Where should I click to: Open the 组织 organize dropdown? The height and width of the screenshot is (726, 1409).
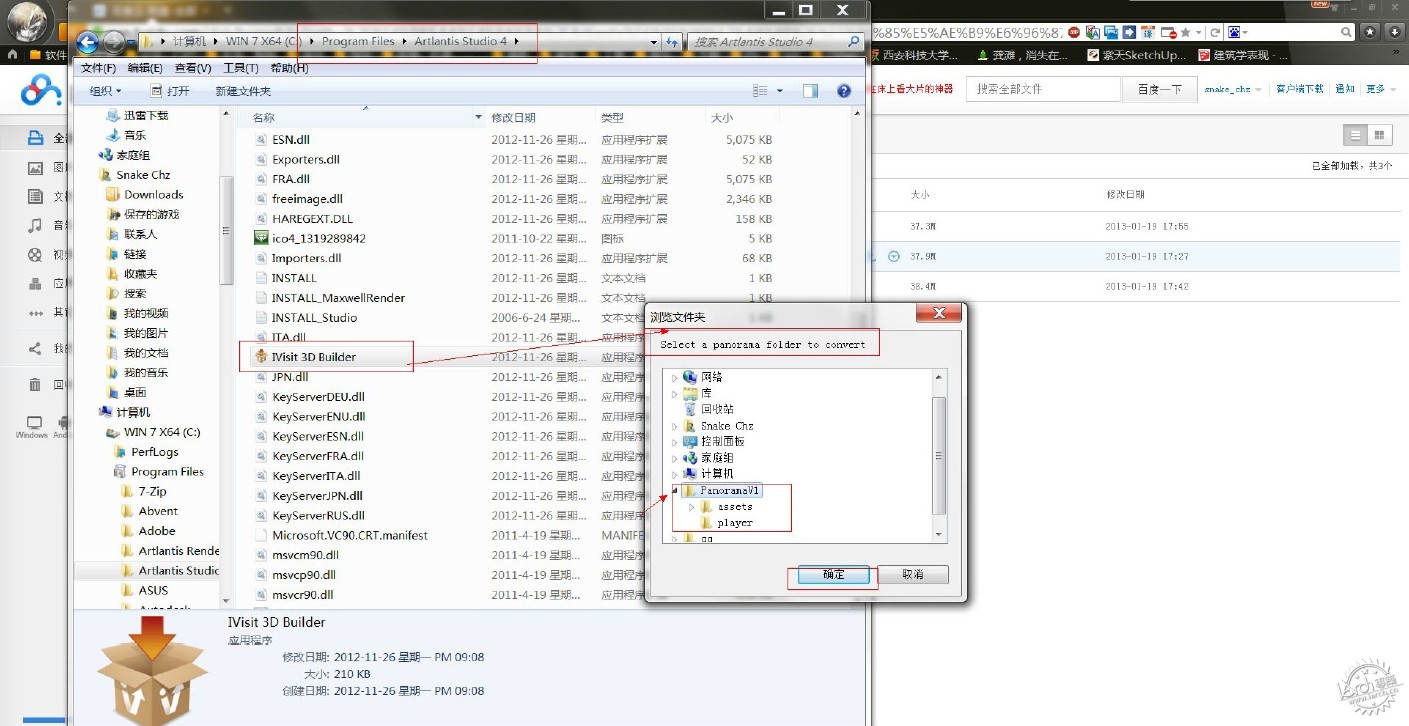105,91
